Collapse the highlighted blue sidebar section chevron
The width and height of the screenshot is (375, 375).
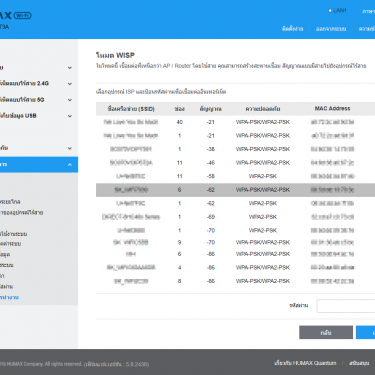(x=70, y=165)
